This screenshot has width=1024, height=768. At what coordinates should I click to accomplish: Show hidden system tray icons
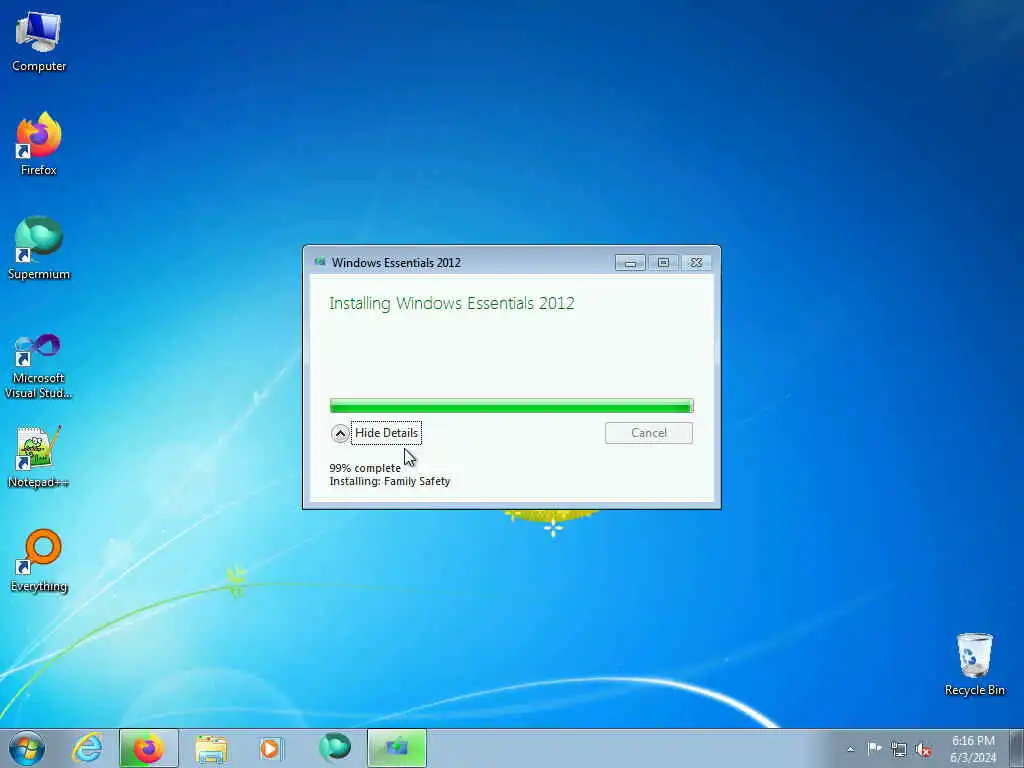[850, 750]
